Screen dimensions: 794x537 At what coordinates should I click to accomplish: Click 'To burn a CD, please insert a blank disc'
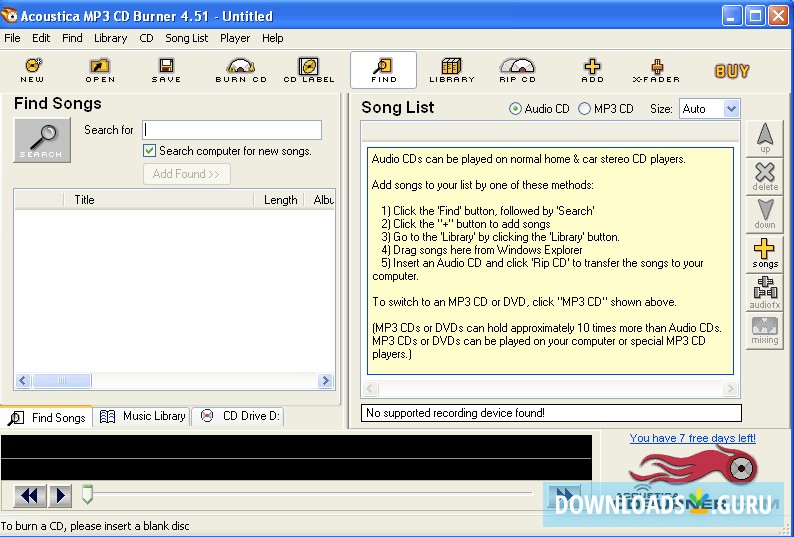tap(95, 526)
